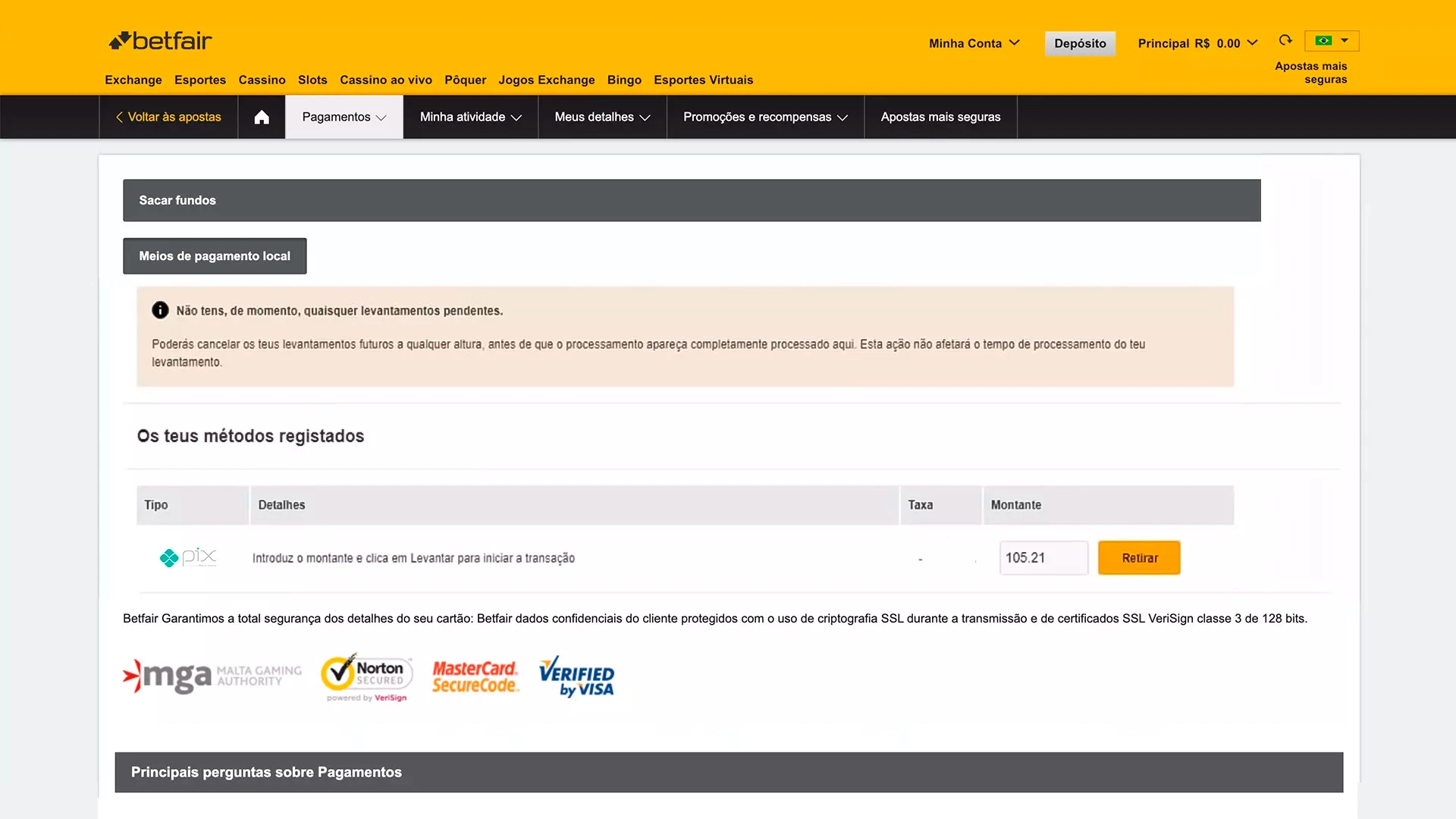
Task: Click the Montante column header
Action: [x=1109, y=505]
